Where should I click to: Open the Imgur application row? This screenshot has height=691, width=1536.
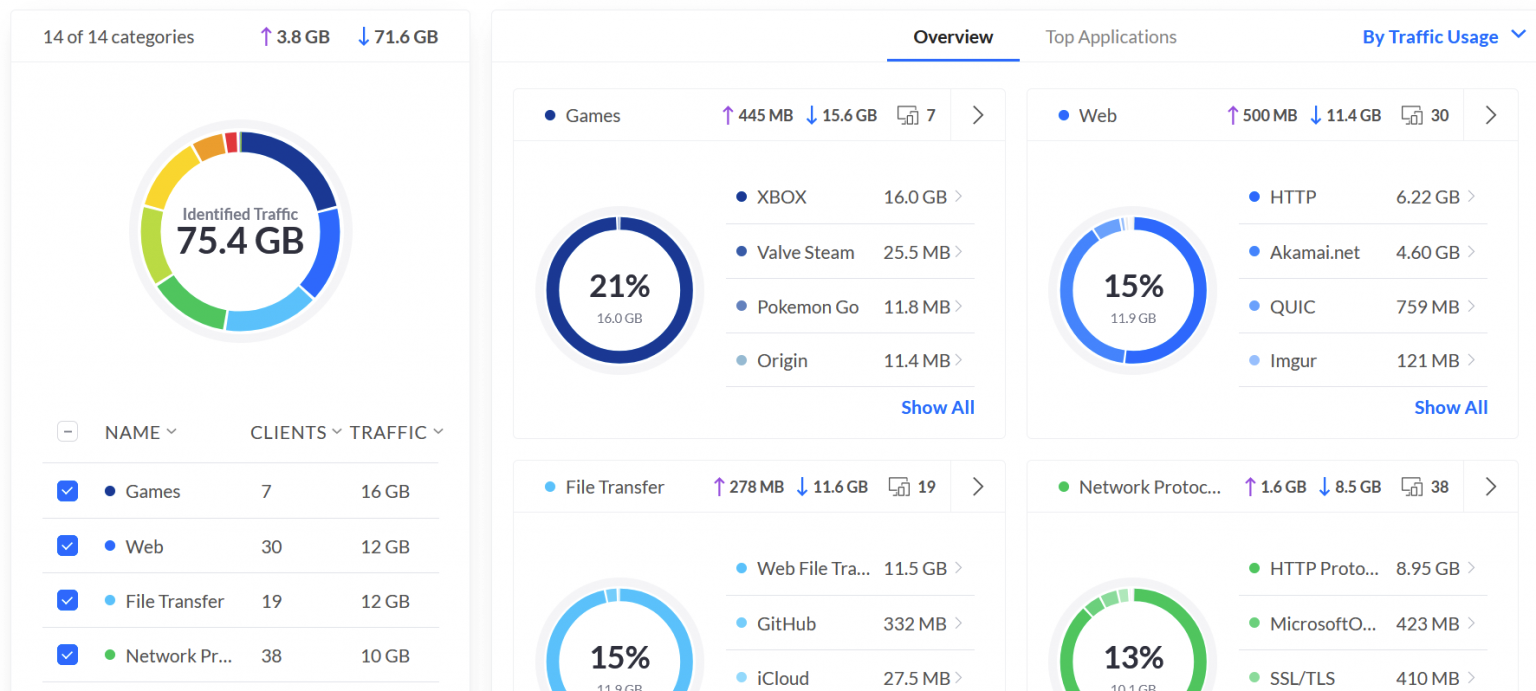click(x=1363, y=360)
